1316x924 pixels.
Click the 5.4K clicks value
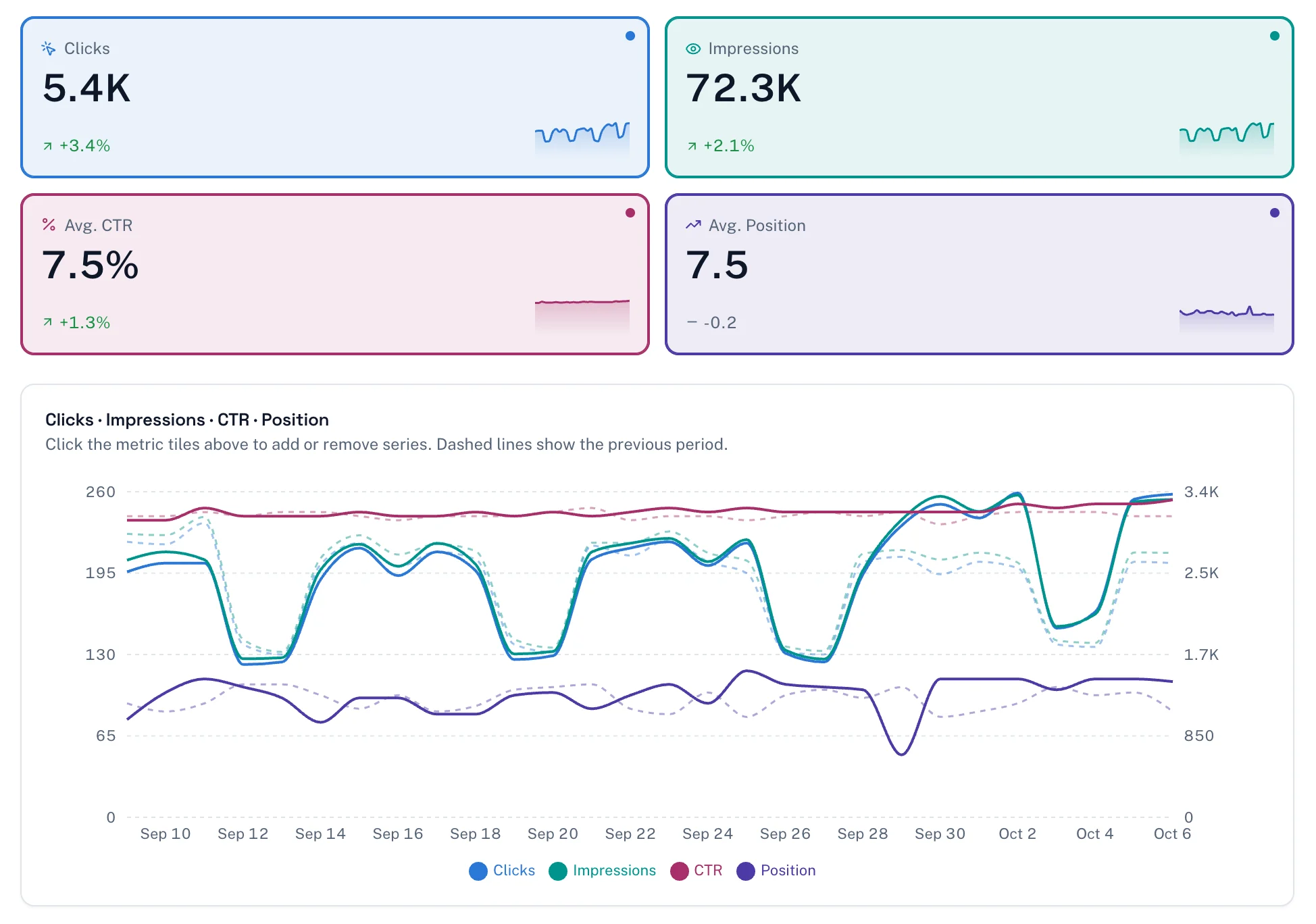tap(86, 88)
